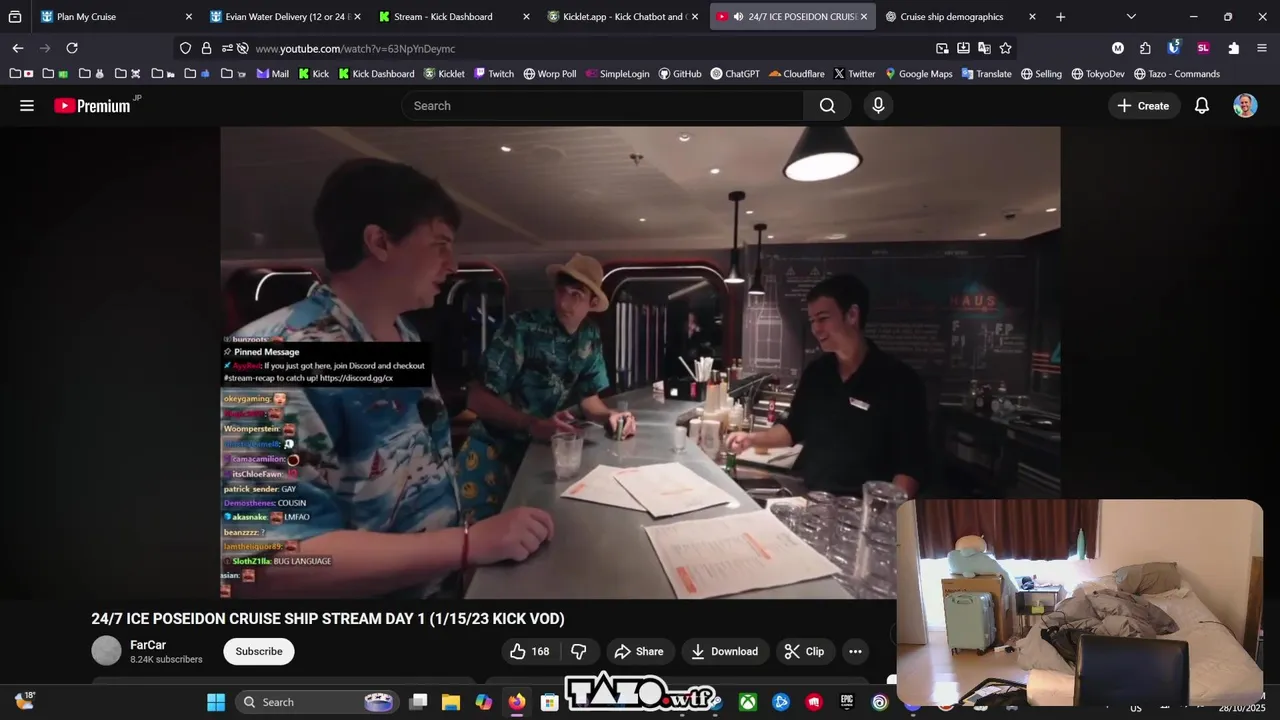Like the video with 168 likes
The height and width of the screenshot is (720, 1280).
530,651
